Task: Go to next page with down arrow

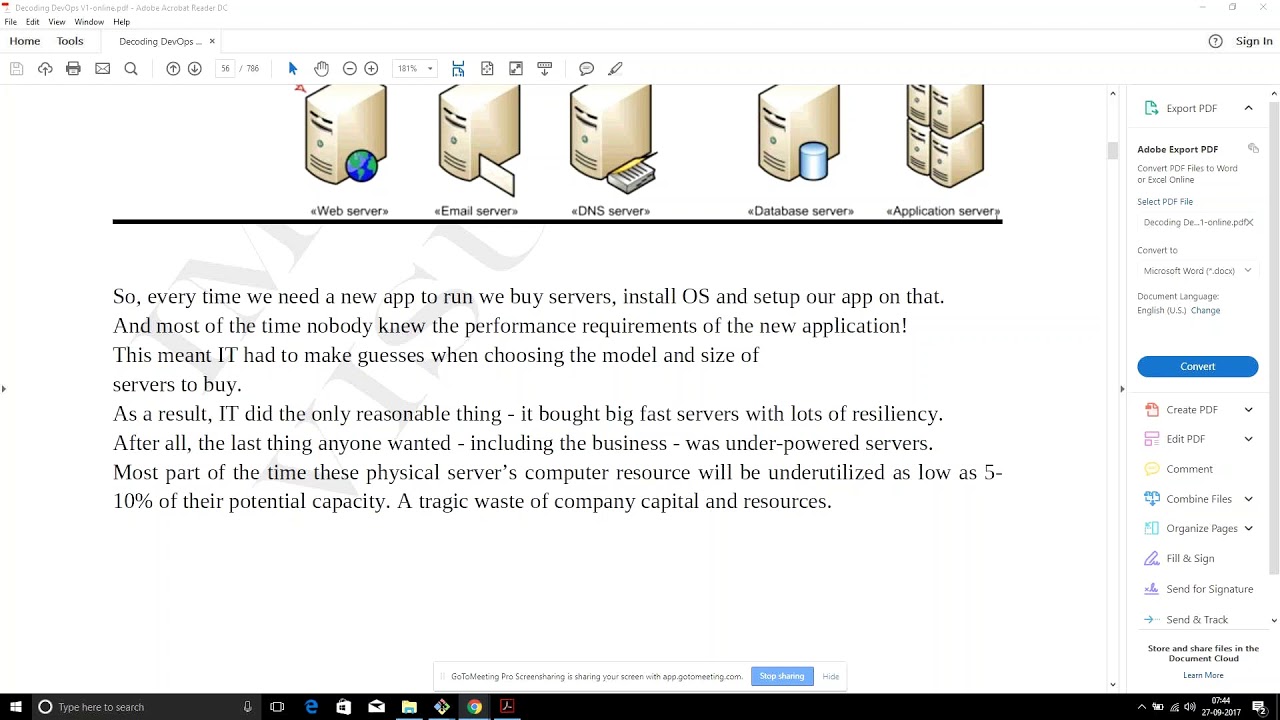Action: (195, 69)
